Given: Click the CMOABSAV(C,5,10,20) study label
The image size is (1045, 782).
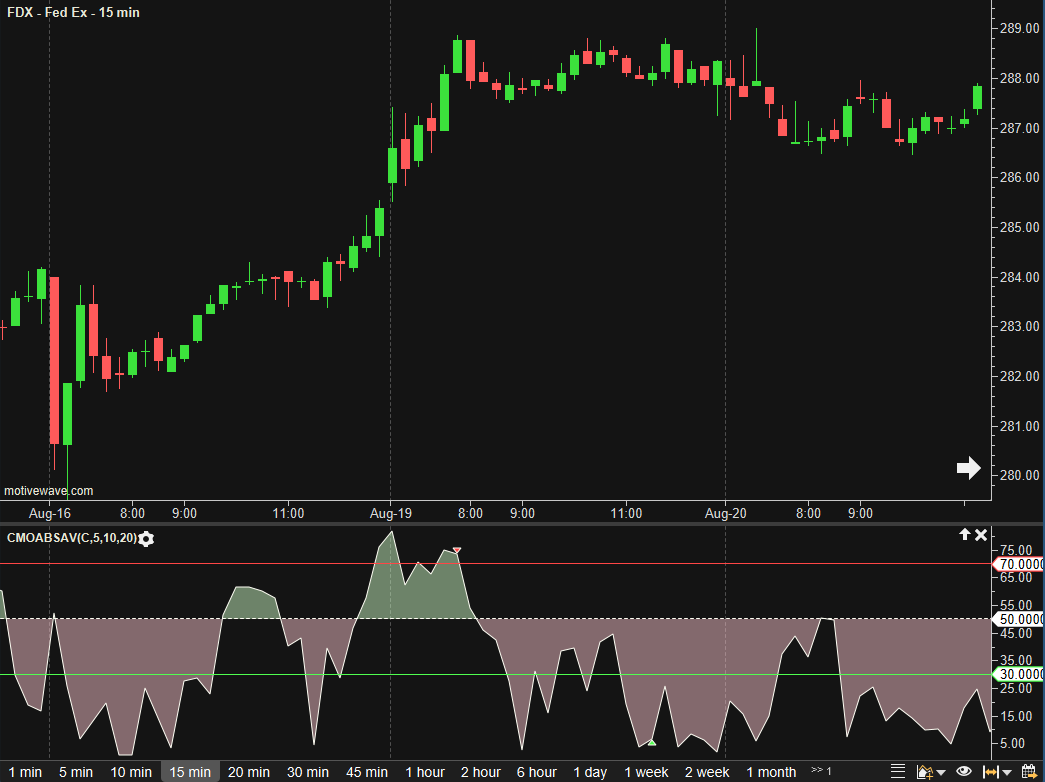Looking at the screenshot, I should point(71,539).
